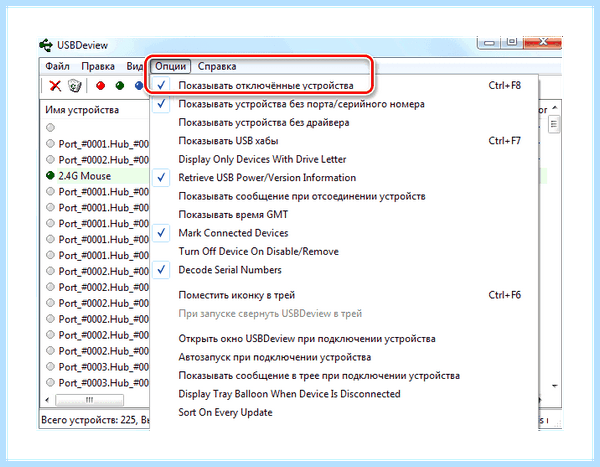
Task: Toggle Mark Connected Devices option
Action: [x=344, y=233]
